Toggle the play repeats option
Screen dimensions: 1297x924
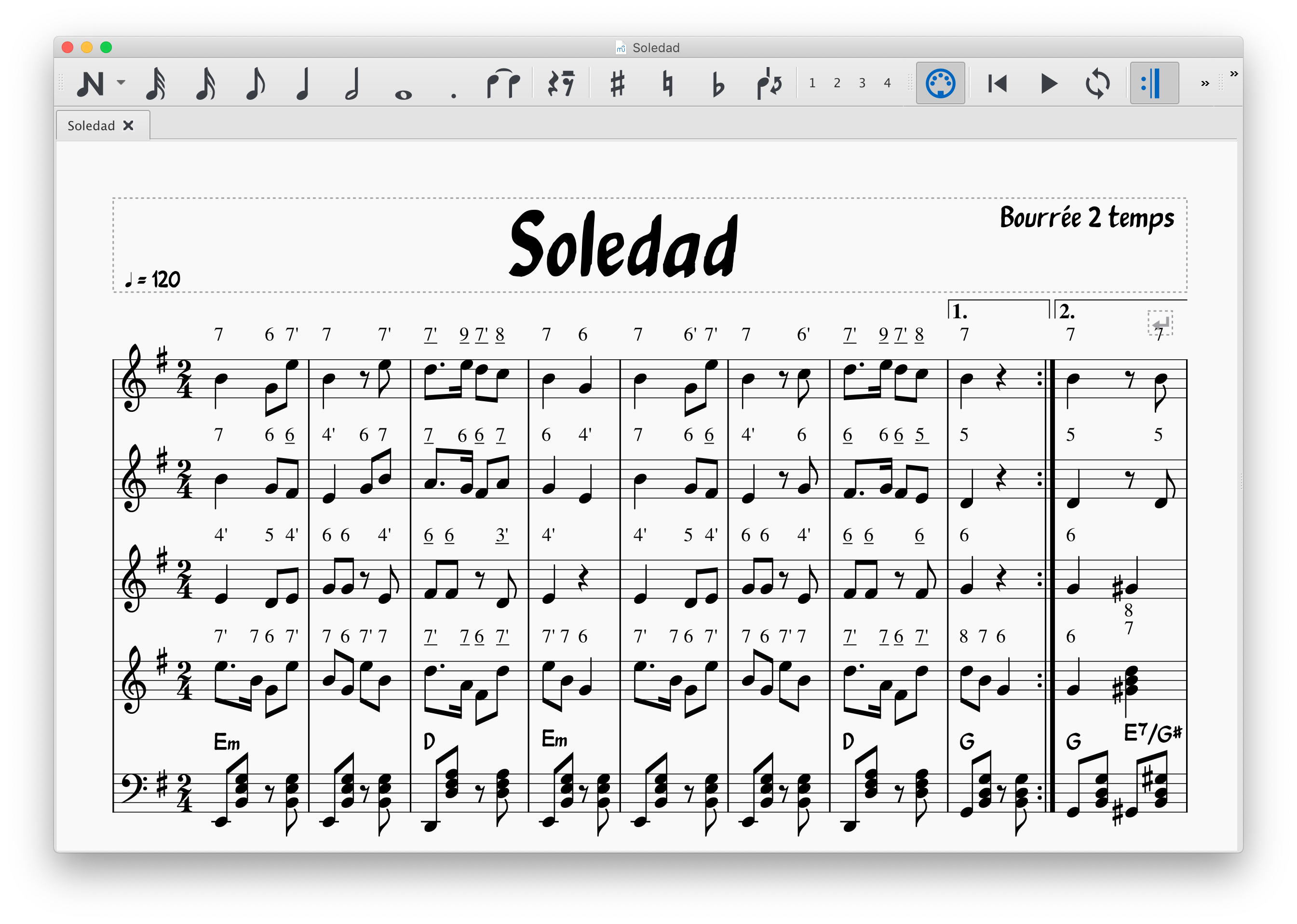pos(1153,82)
